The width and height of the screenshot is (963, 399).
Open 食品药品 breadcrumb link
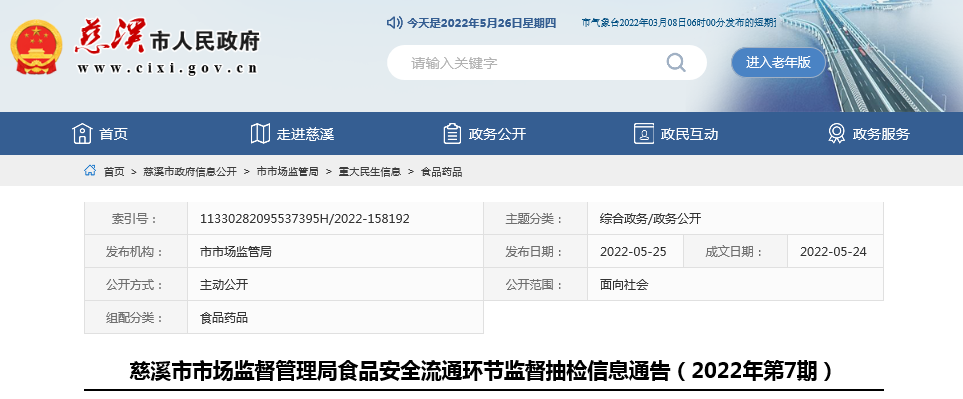442,172
